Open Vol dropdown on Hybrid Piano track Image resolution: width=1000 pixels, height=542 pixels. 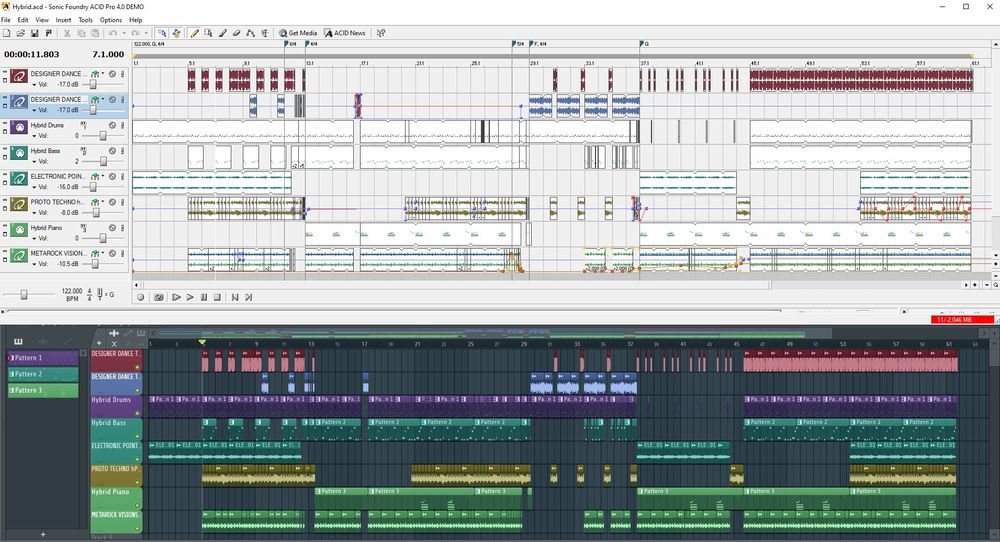[34, 238]
